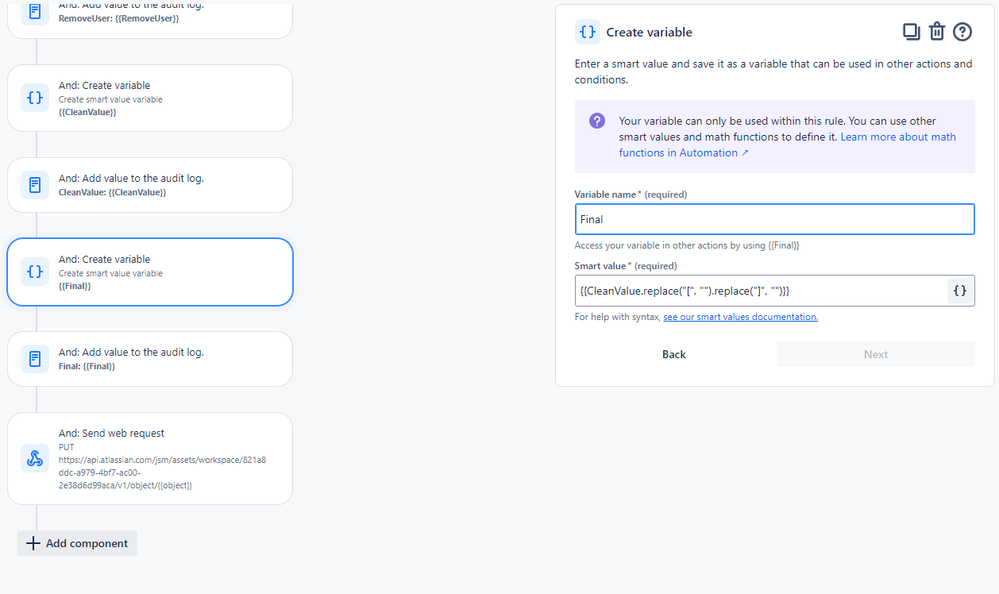The image size is (999, 594).
Task: Open the smart values documentation link
Action: click(x=740, y=317)
